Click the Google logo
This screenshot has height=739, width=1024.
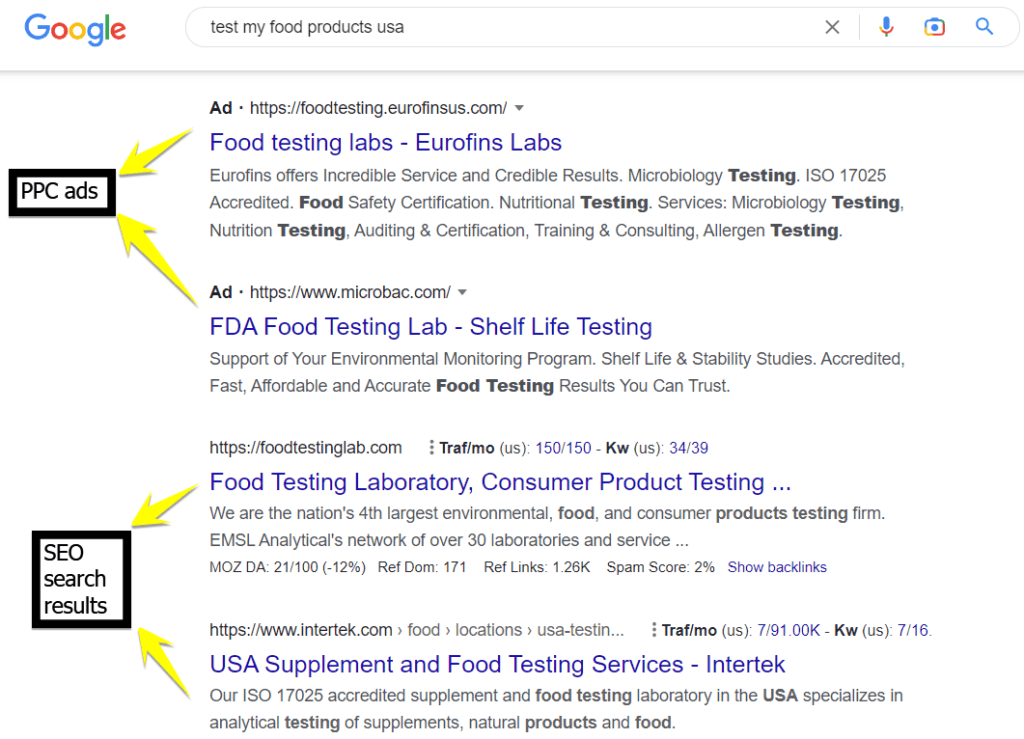coord(74,29)
